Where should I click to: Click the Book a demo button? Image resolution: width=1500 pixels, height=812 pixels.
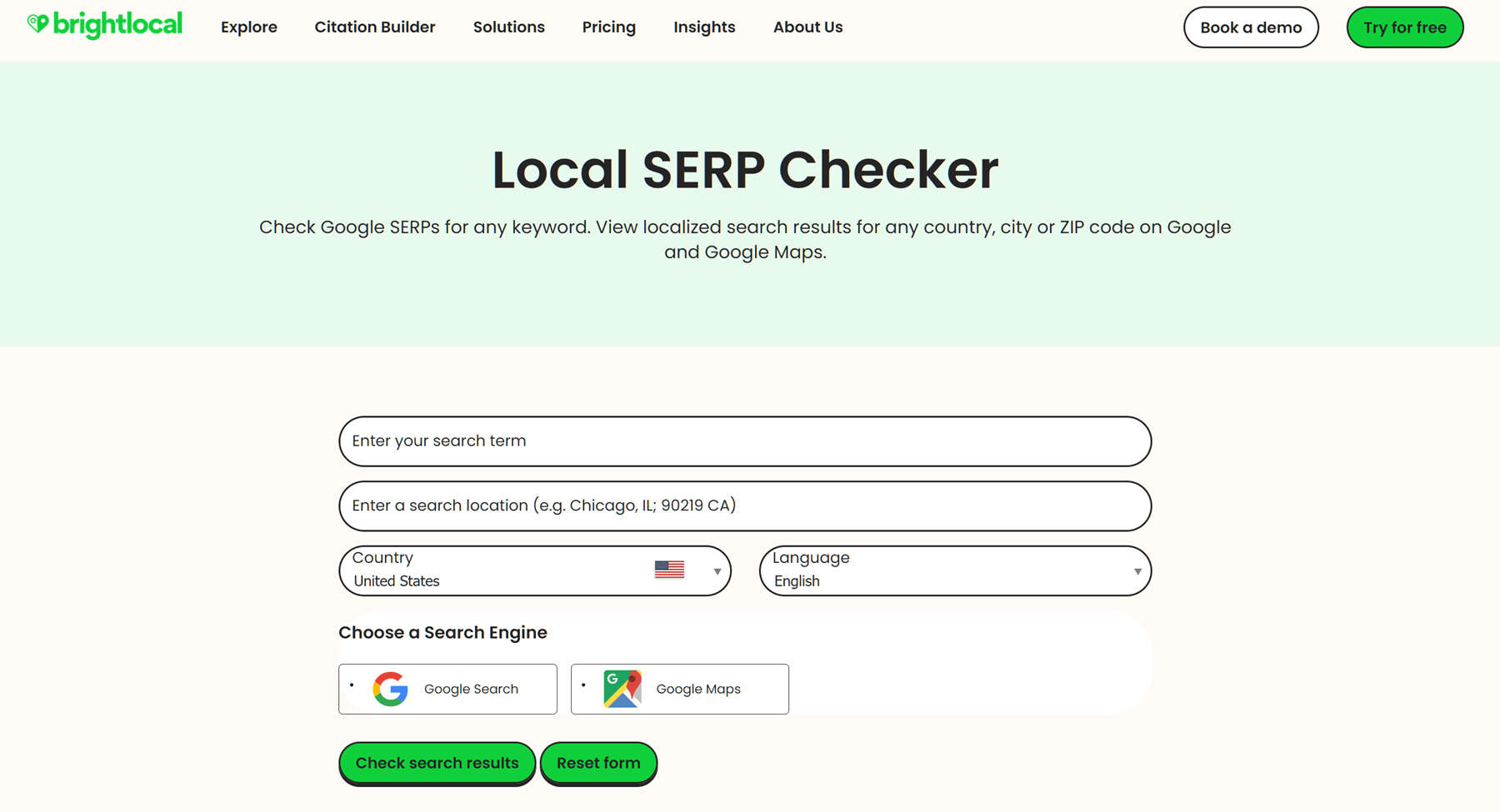(1250, 27)
